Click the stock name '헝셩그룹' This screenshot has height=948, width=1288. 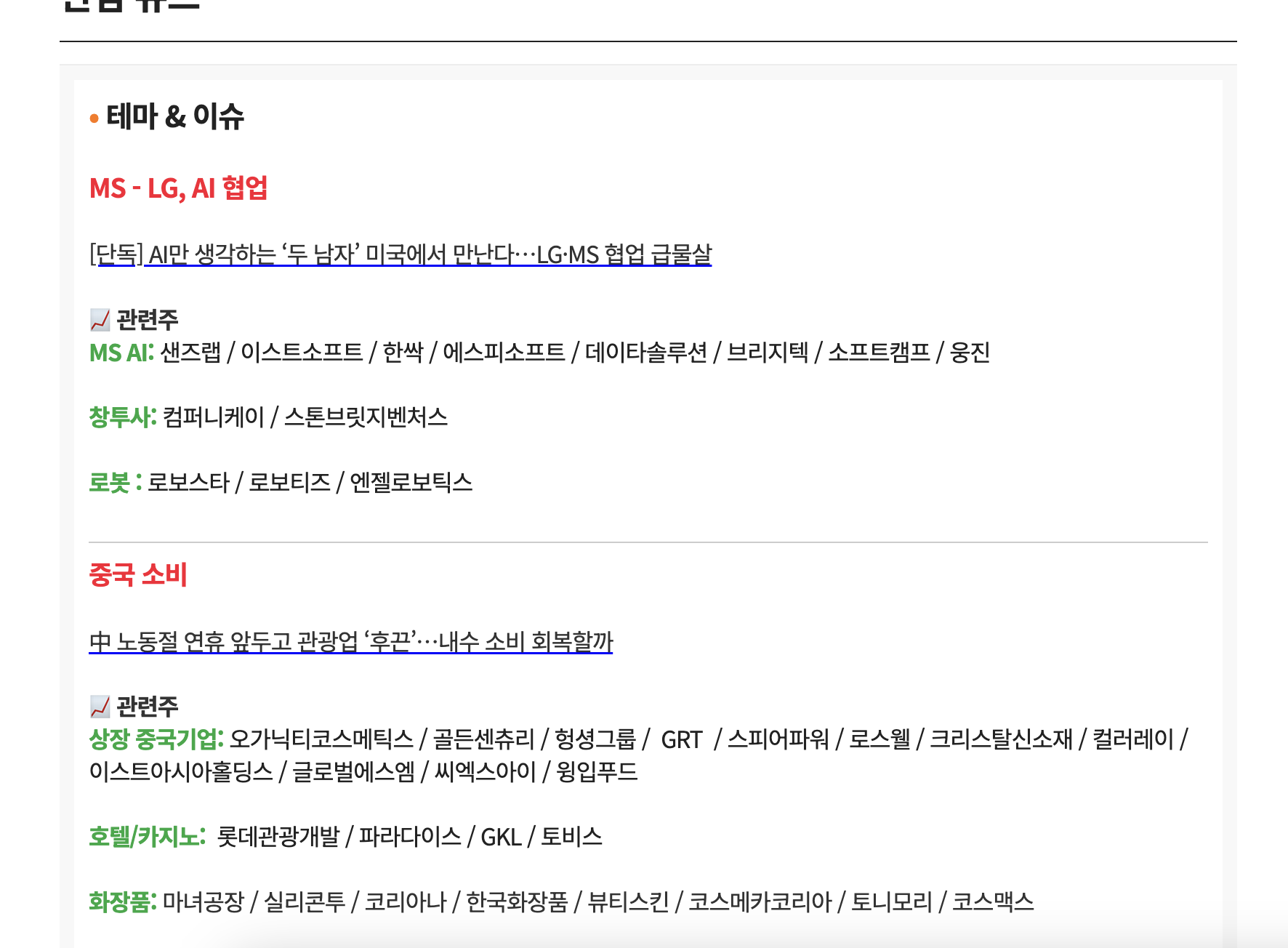pyautogui.click(x=595, y=739)
